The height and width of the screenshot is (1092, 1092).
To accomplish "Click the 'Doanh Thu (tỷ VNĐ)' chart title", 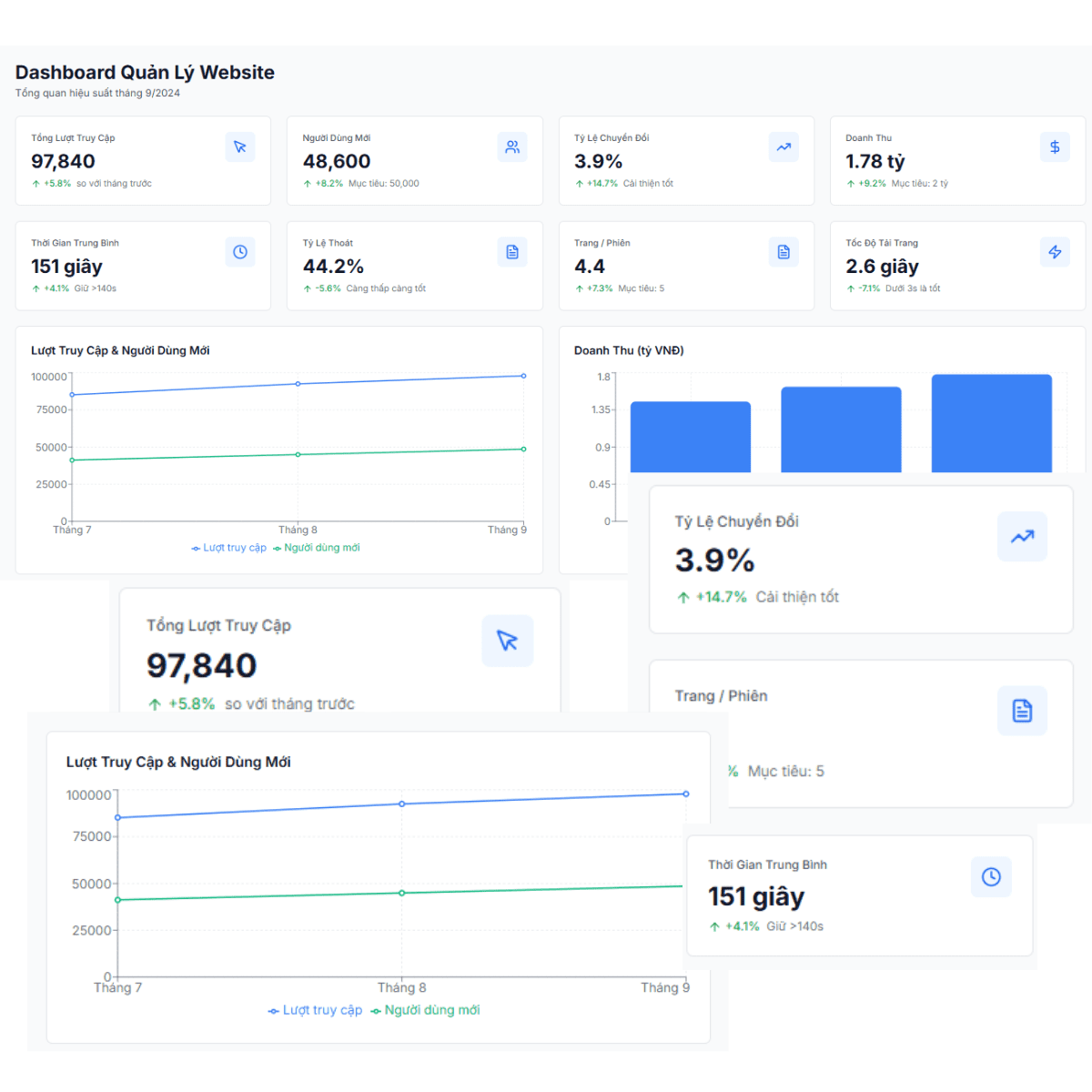I will pyautogui.click(x=629, y=350).
